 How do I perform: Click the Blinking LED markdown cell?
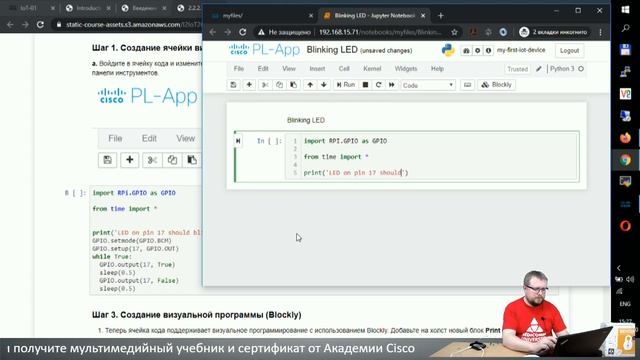(x=306, y=120)
